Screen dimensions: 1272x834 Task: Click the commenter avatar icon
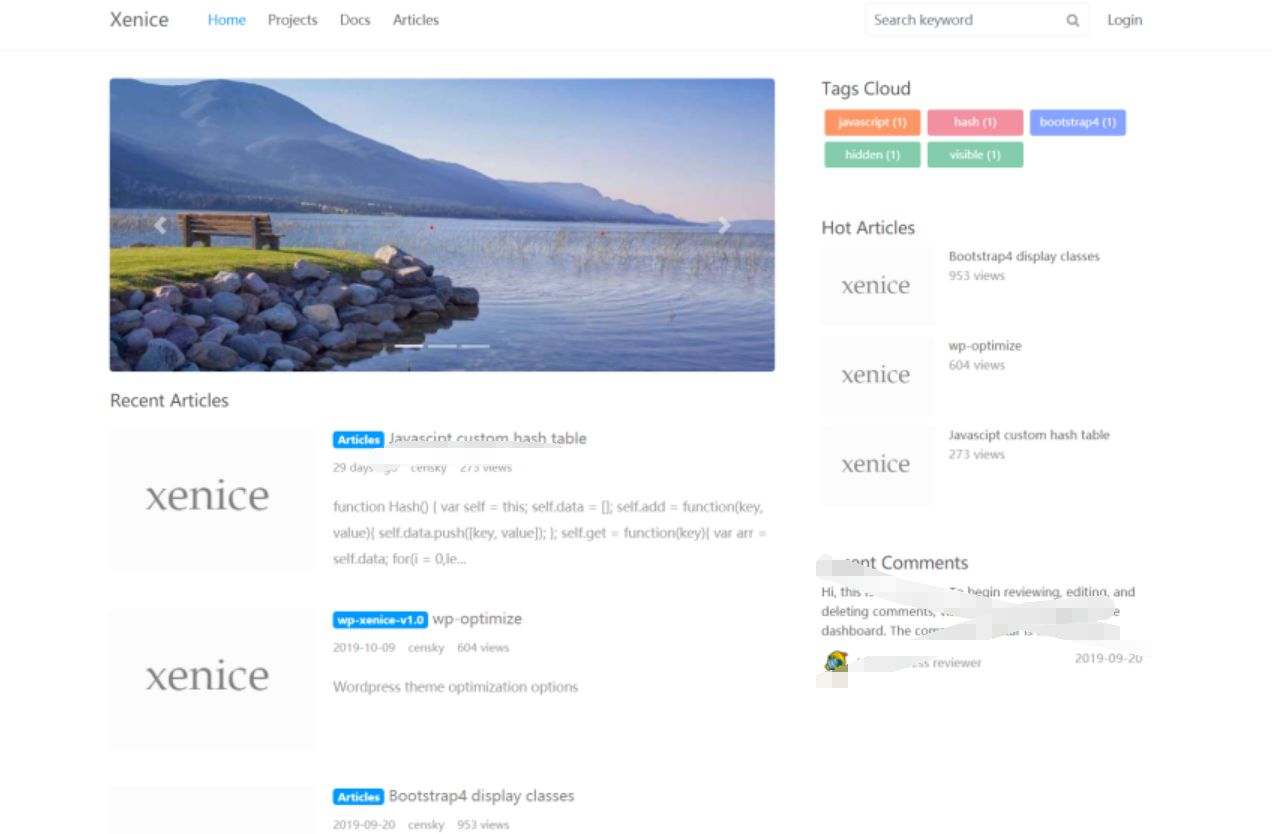836,661
